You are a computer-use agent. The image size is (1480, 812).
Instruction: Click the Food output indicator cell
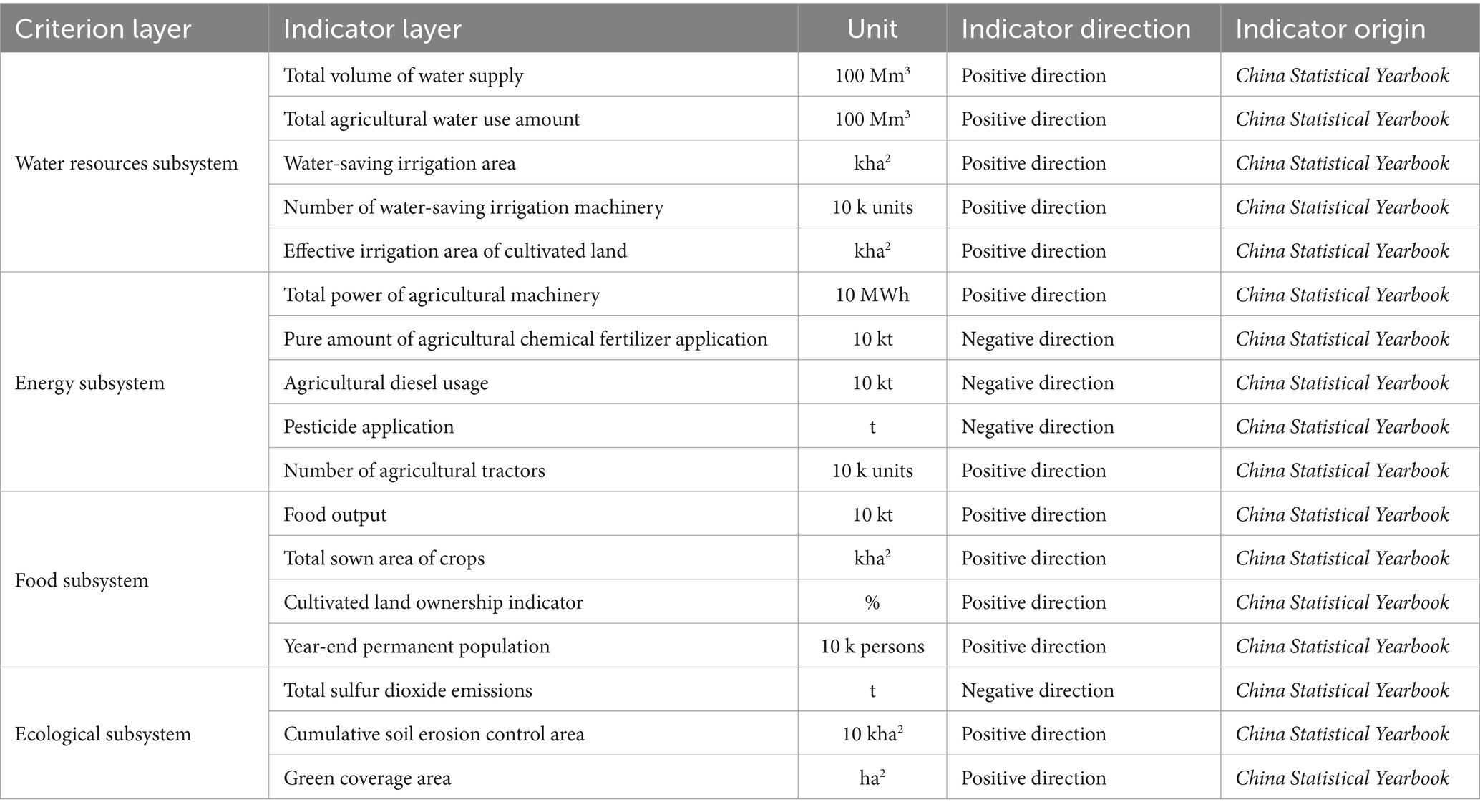coord(335,514)
